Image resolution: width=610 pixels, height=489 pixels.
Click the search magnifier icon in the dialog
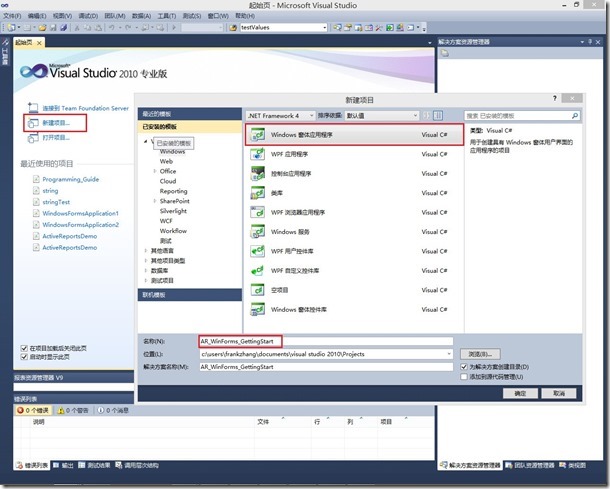point(575,116)
